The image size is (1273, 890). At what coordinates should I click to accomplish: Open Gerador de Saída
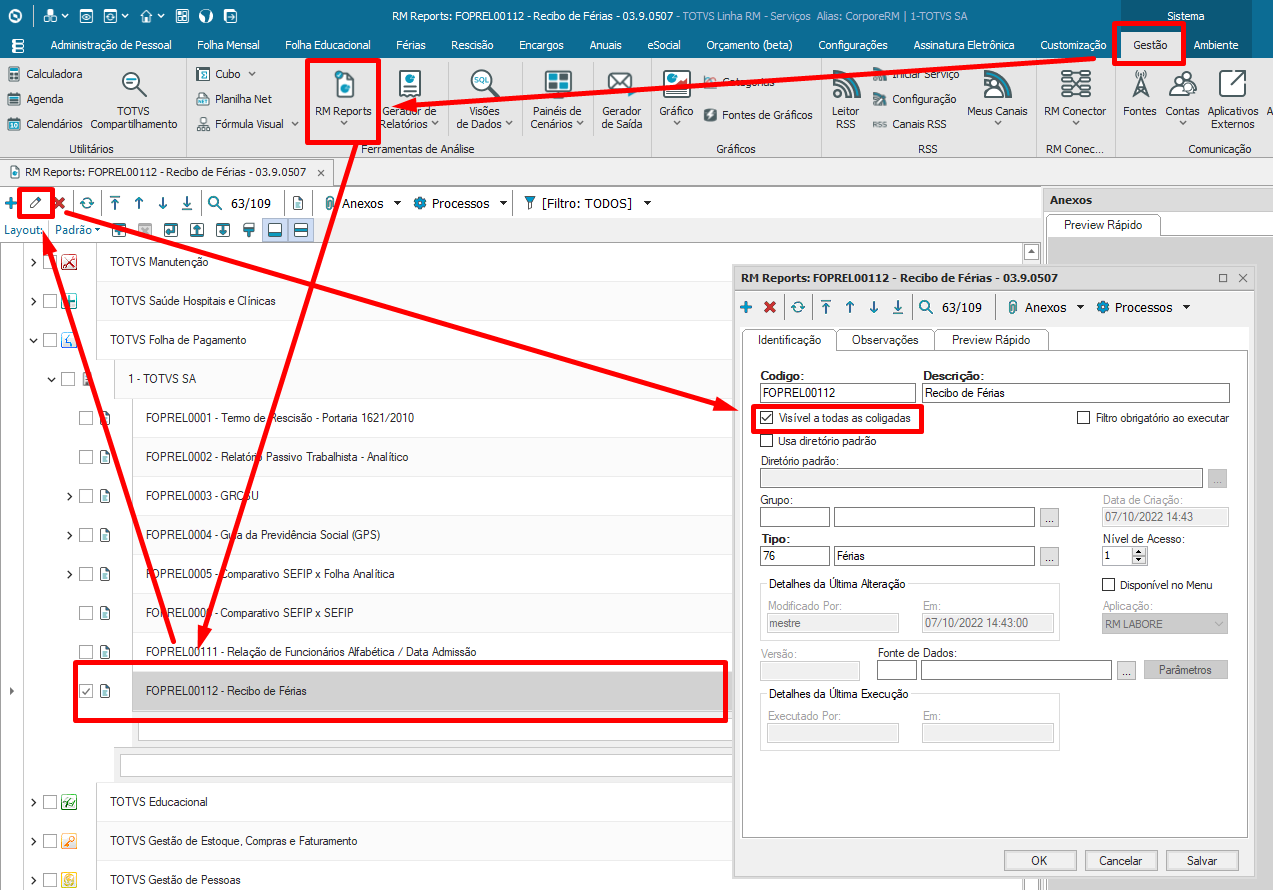point(622,100)
